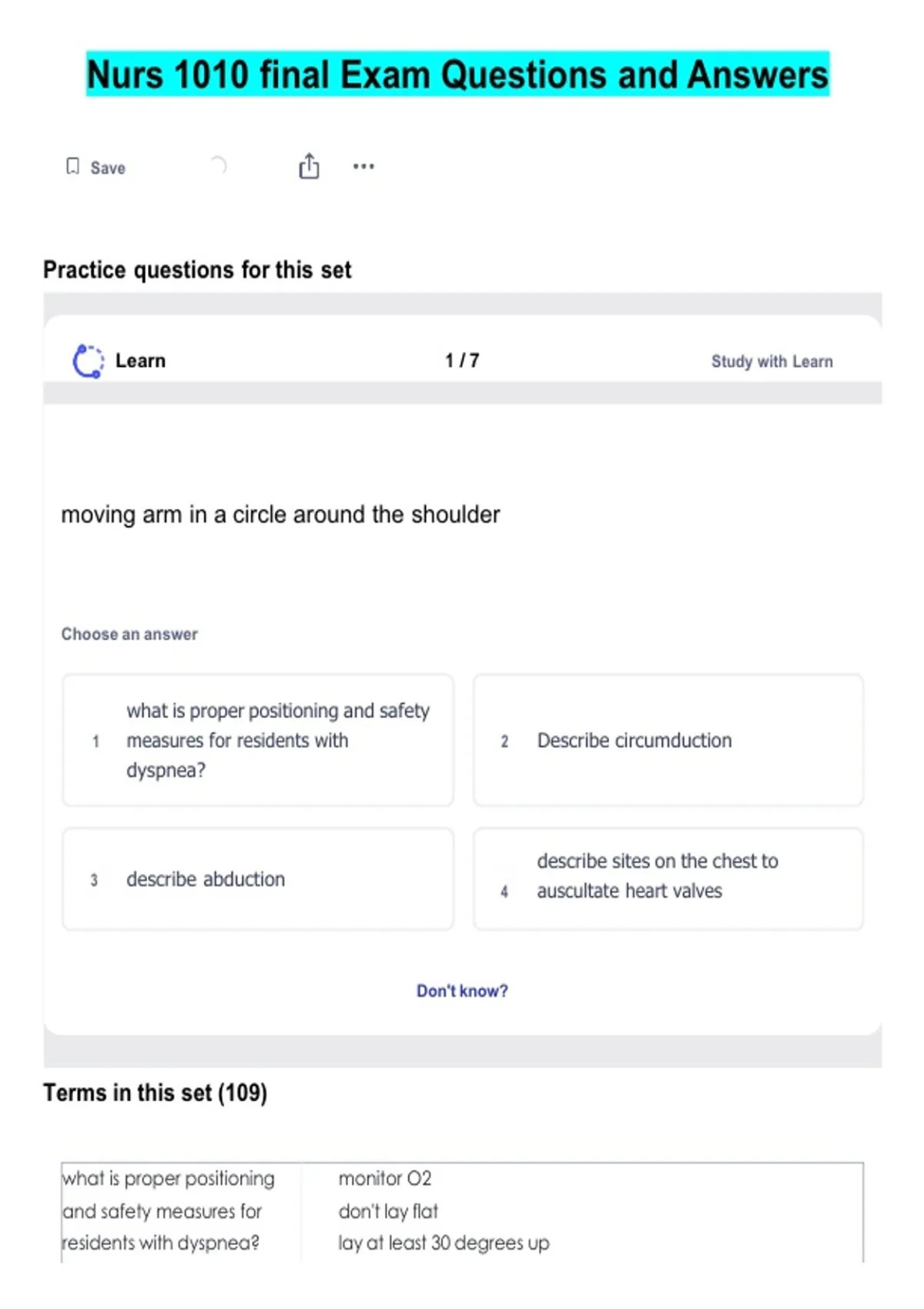Image resolution: width=924 pixels, height=1309 pixels.
Task: Open the three-dot more options menu
Action: (x=363, y=166)
